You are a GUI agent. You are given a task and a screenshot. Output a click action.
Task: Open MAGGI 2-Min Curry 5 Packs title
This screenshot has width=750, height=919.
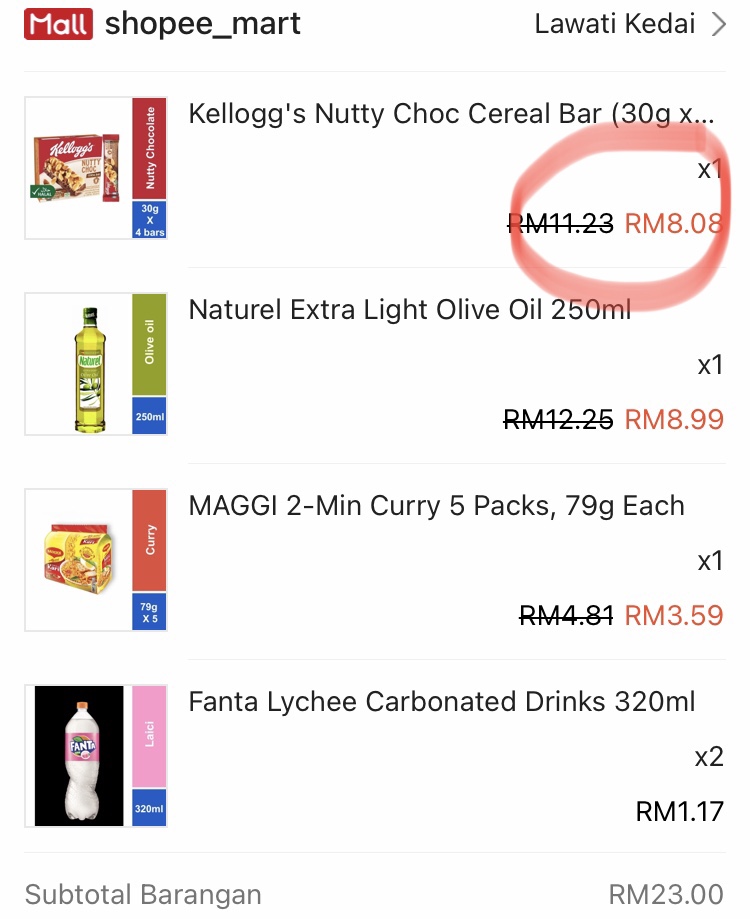tap(437, 506)
